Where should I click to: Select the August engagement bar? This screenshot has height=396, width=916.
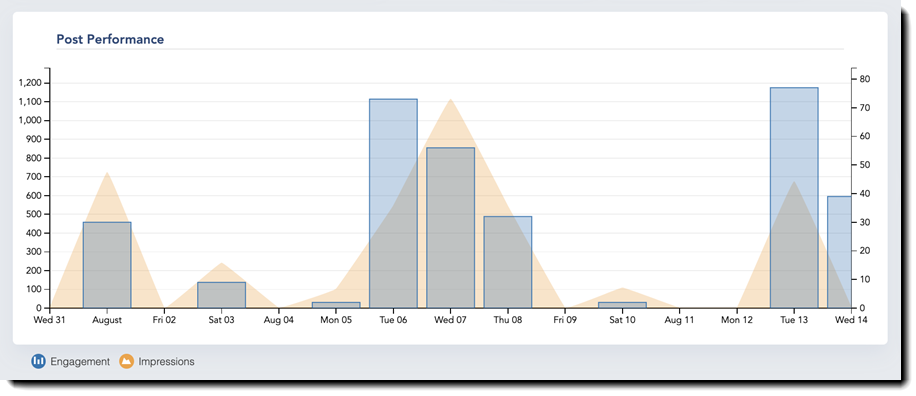(107, 265)
